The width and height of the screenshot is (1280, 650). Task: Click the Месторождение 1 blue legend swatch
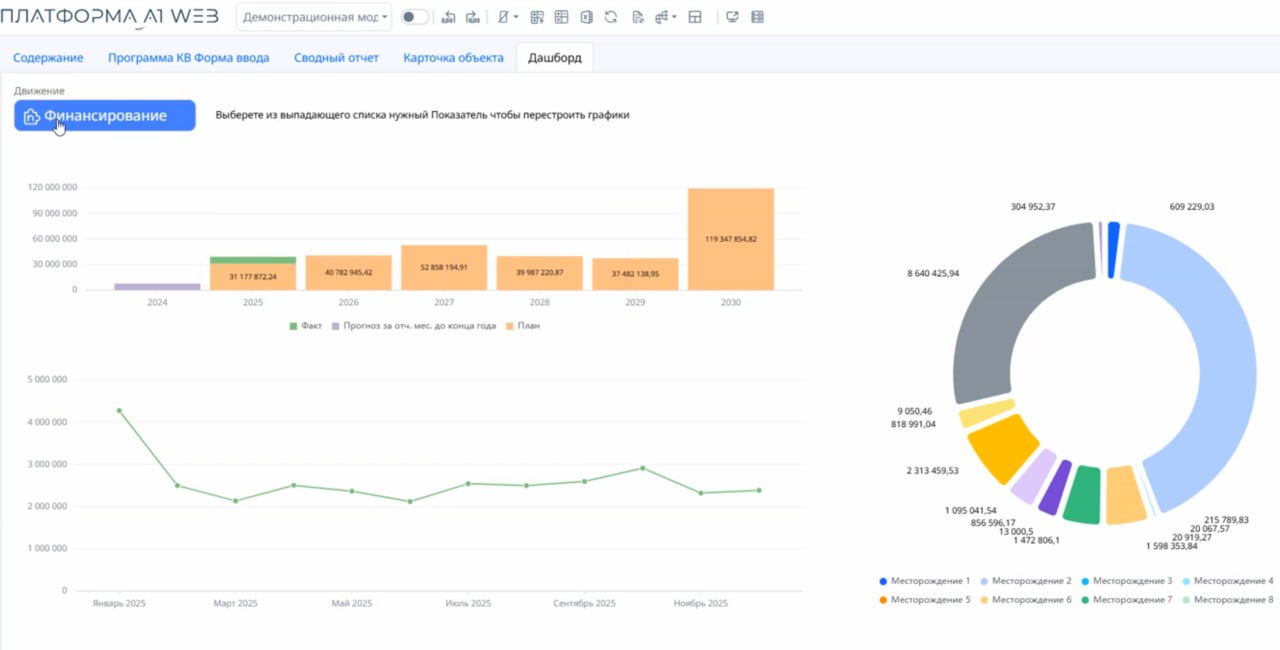coord(883,581)
